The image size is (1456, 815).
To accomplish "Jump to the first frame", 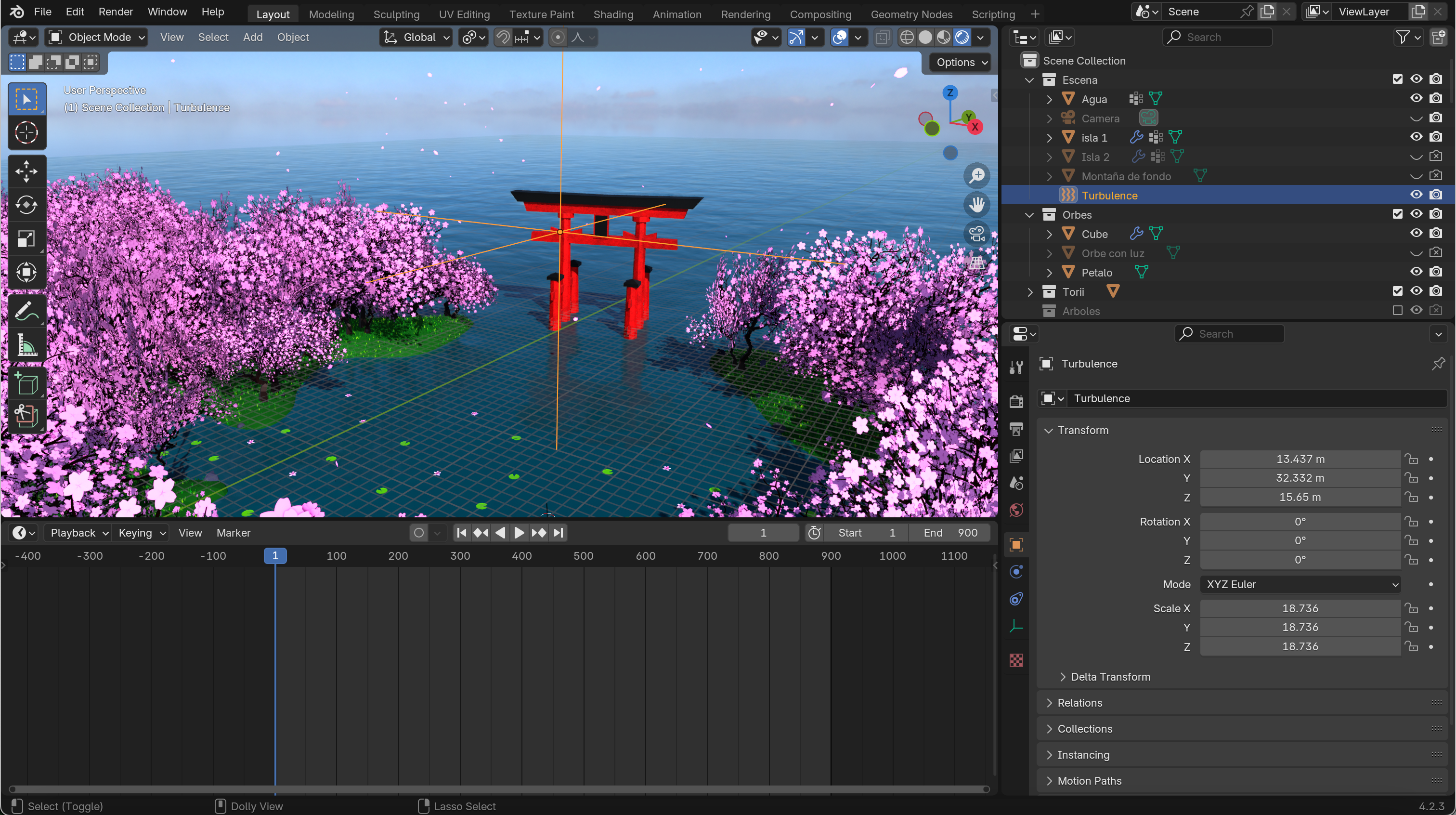I will coord(461,533).
